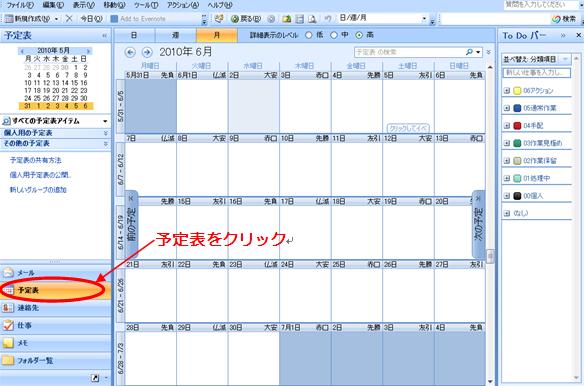Expand the その他の予定表 section

pyautogui.click(x=105, y=143)
